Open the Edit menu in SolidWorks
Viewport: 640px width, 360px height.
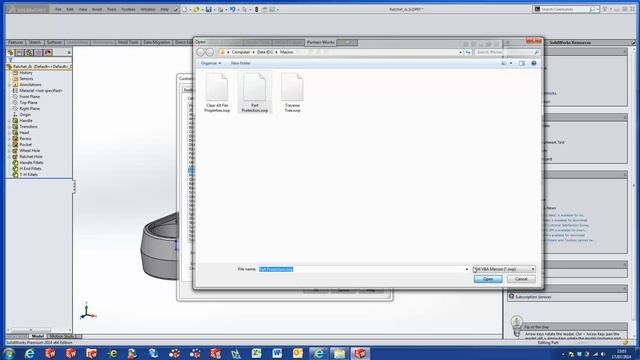pos(70,9)
